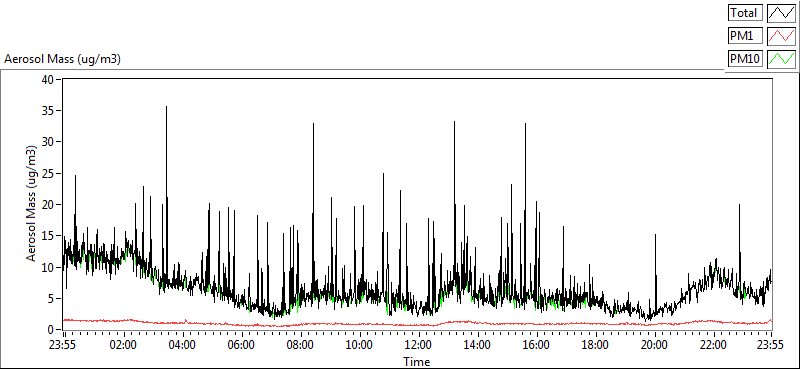The height and width of the screenshot is (369, 800).
Task: Click the Aerosol Mass (ug/m3) graph title
Action: click(62, 59)
